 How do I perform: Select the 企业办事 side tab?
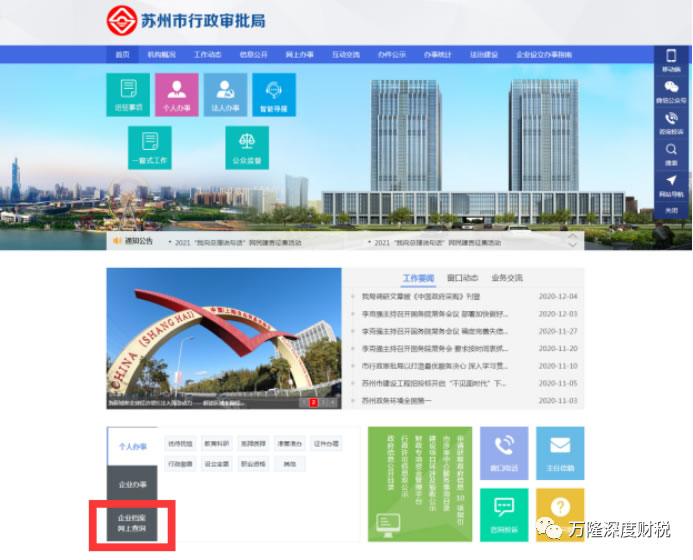click(132, 484)
